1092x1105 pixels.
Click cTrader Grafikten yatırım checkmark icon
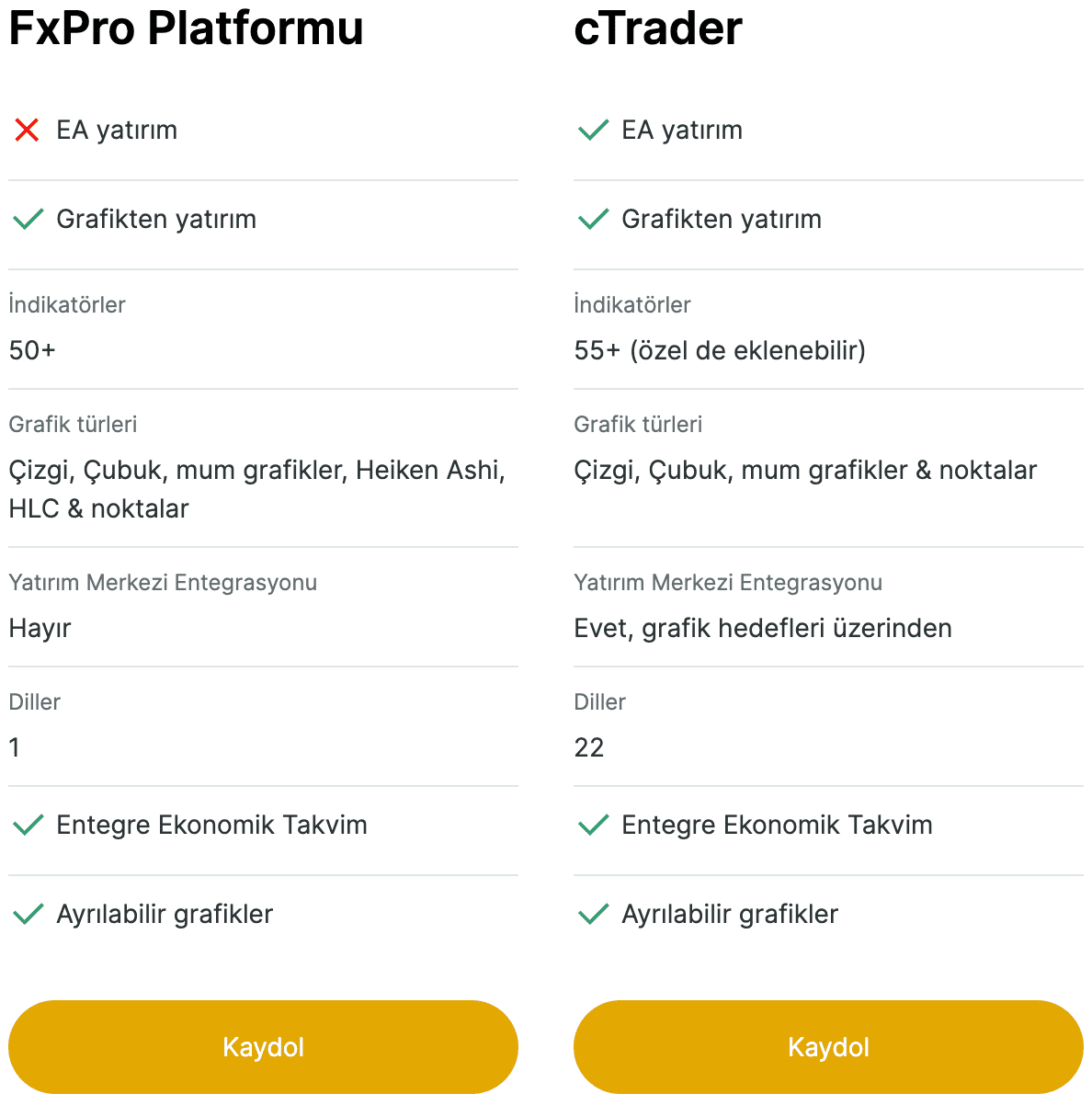coord(593,219)
